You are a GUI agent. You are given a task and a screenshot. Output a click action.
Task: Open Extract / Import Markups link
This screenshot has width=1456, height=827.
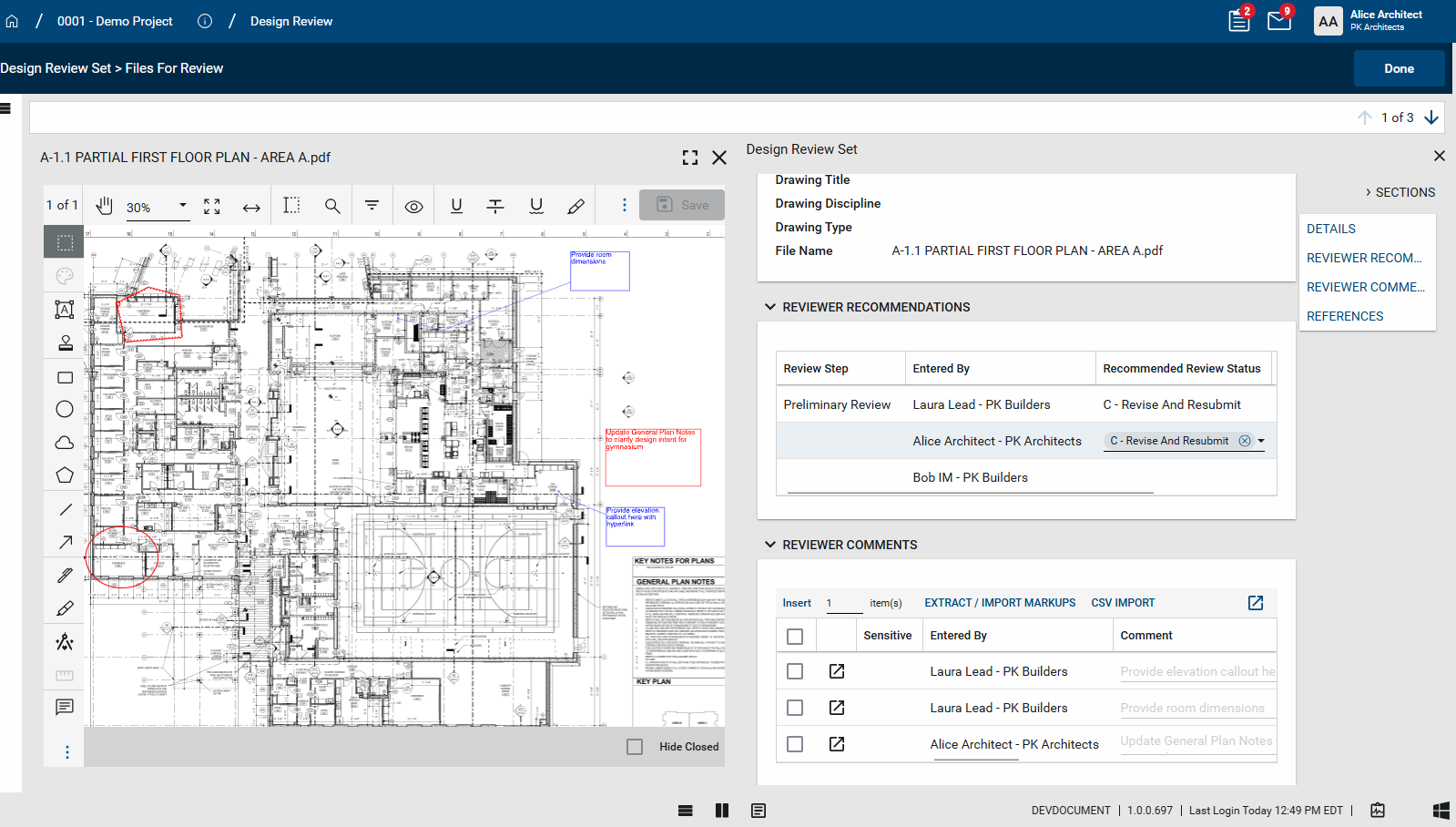(1000, 603)
